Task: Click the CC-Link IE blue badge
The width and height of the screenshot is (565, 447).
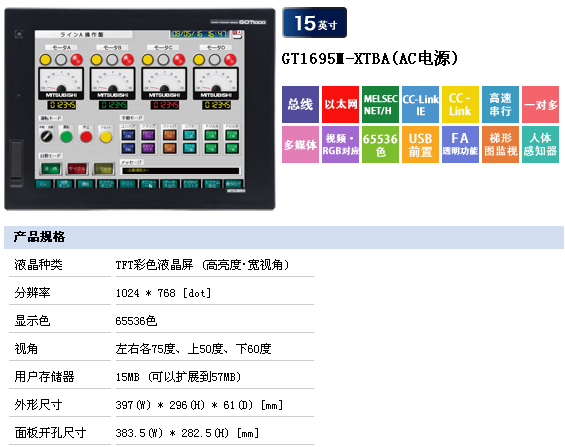Action: [420, 104]
